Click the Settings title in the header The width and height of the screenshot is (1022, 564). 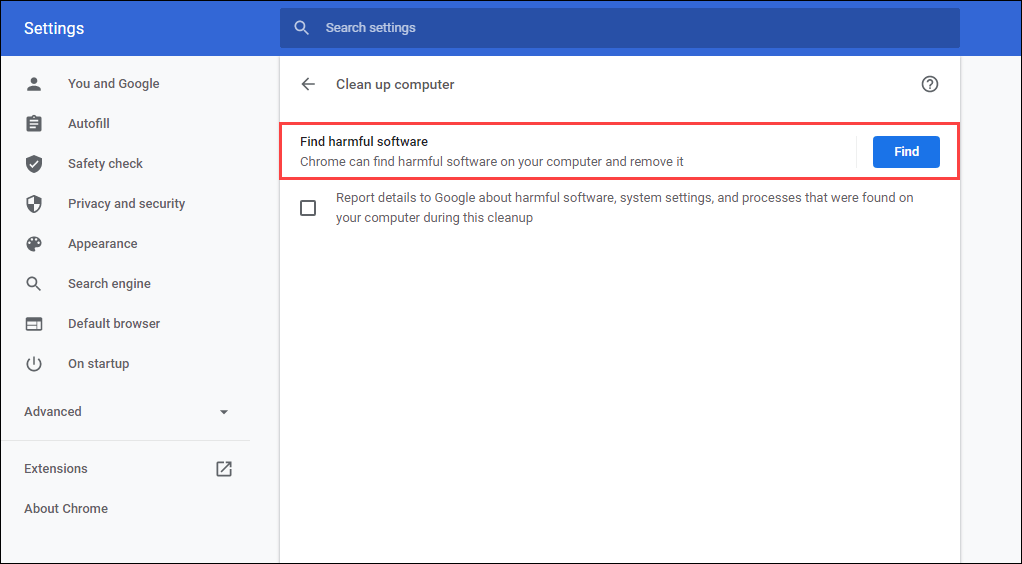click(54, 28)
